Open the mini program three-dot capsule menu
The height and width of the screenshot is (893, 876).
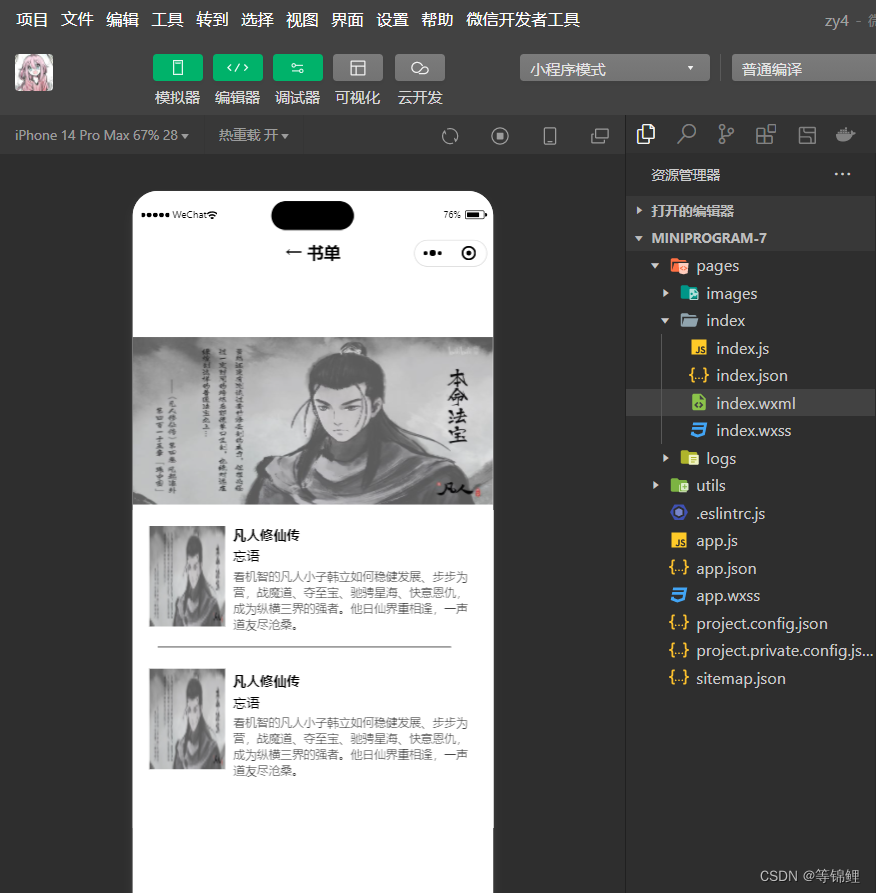[432, 253]
